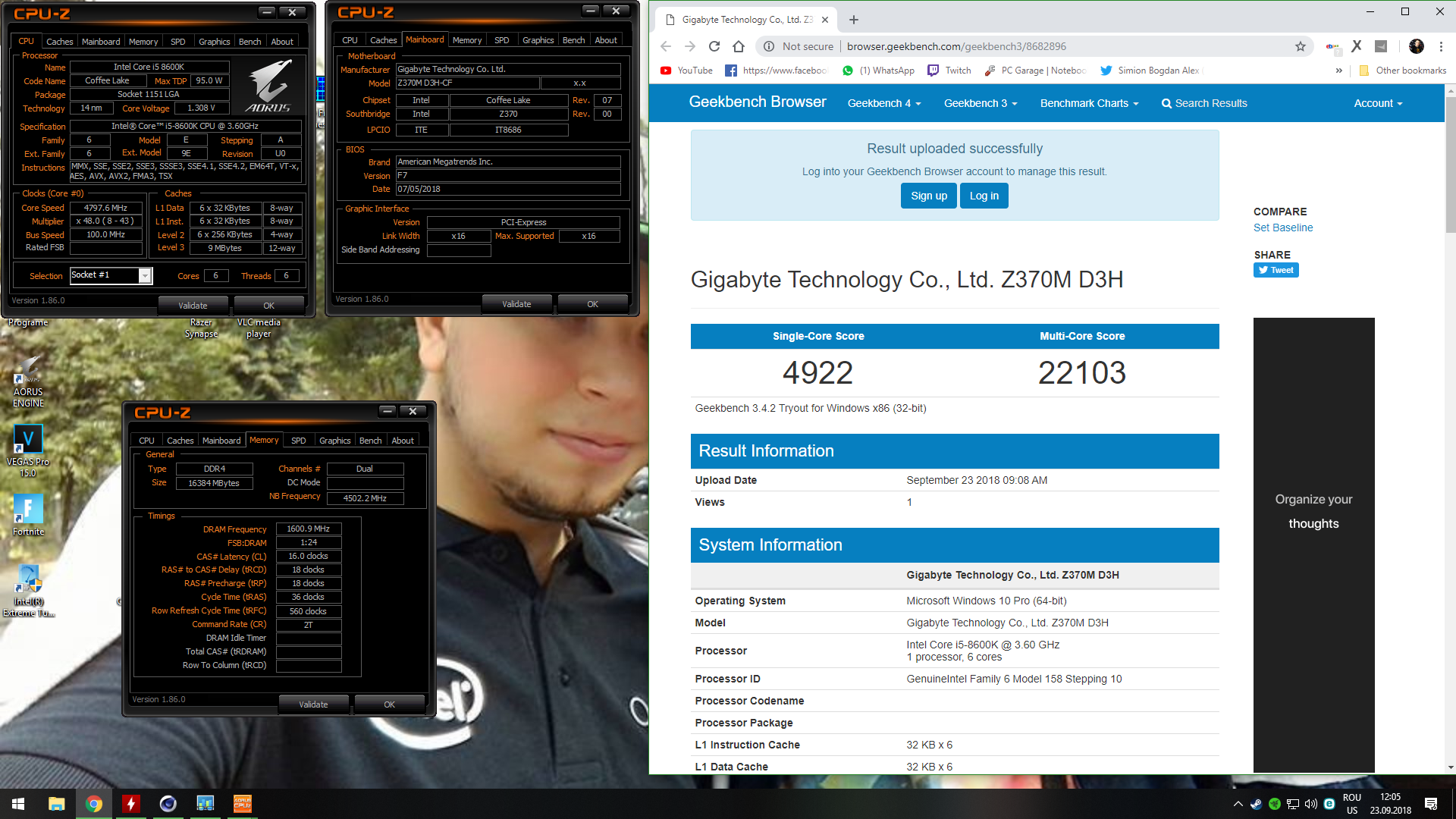Open Chrome's three-dot menu
1456x819 pixels.
(x=1441, y=46)
